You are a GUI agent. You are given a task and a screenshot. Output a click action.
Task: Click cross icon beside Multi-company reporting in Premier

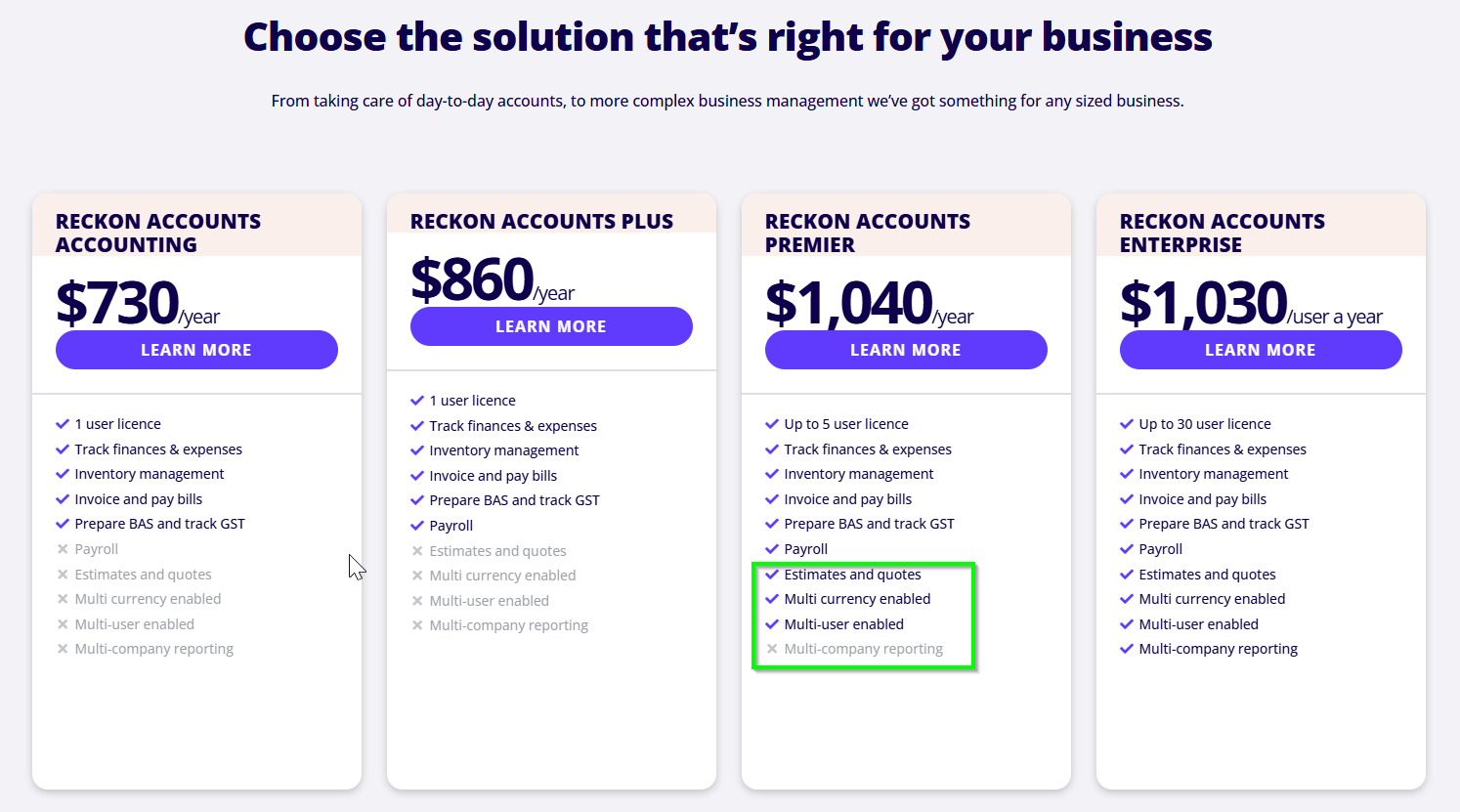[772, 649]
